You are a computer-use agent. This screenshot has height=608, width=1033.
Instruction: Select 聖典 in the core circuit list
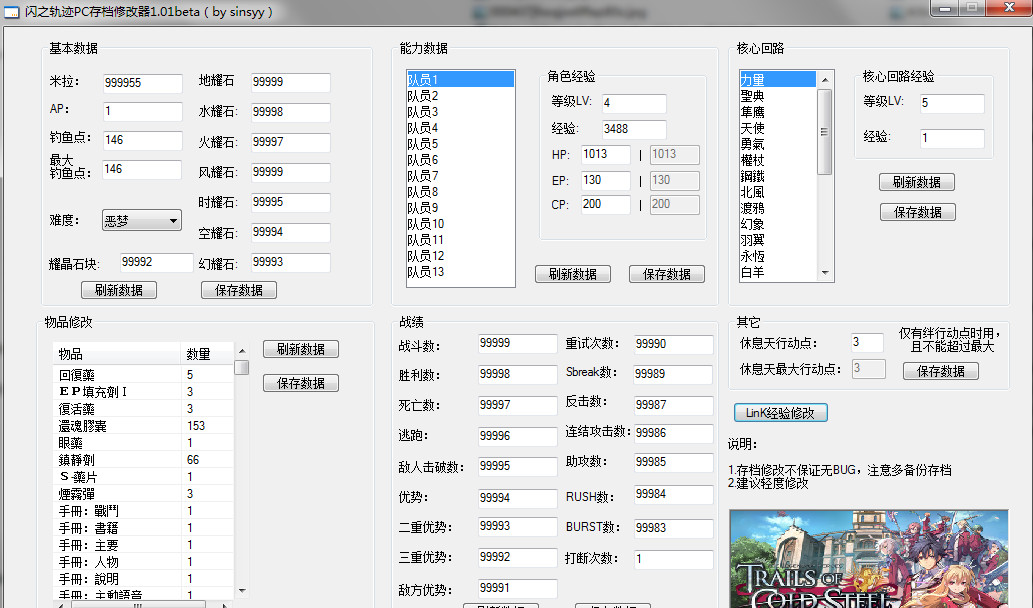[777, 96]
